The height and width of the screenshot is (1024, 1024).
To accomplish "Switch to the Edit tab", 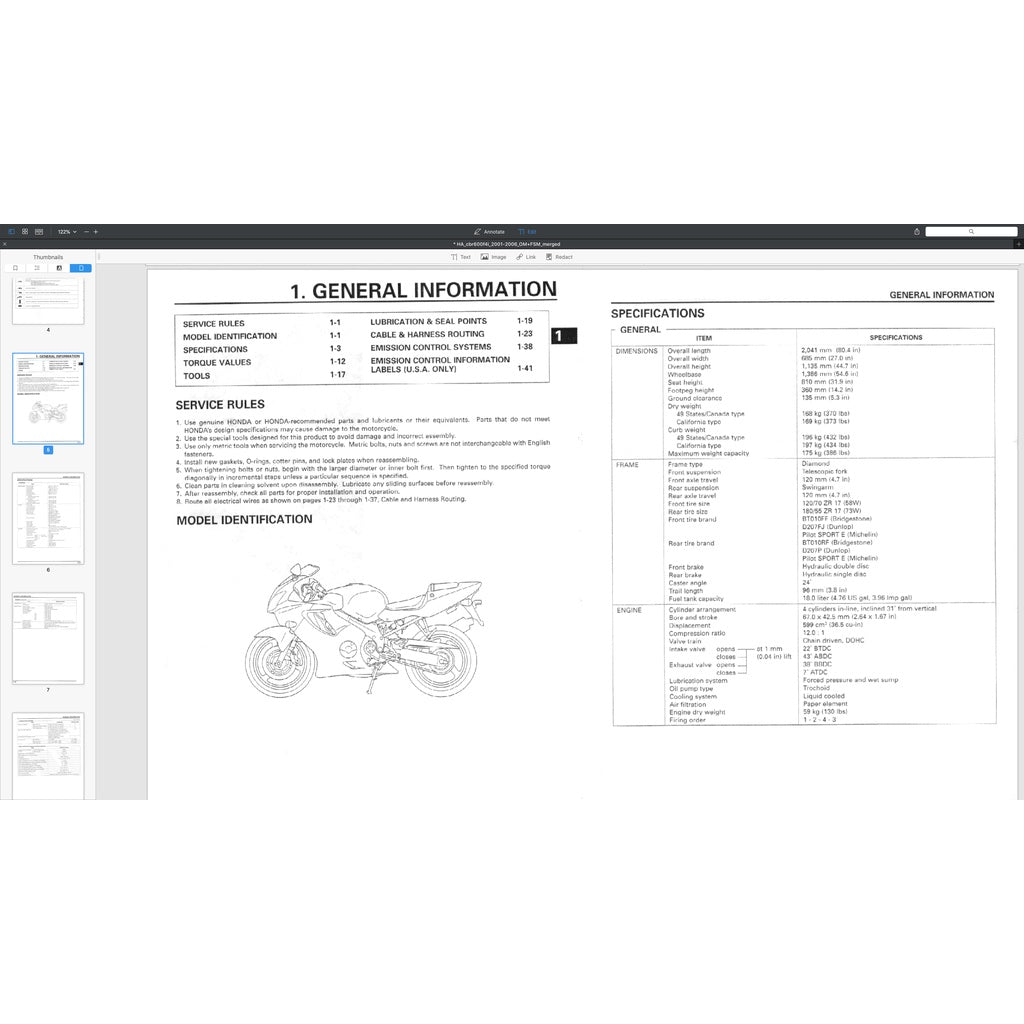I will 525,231.
